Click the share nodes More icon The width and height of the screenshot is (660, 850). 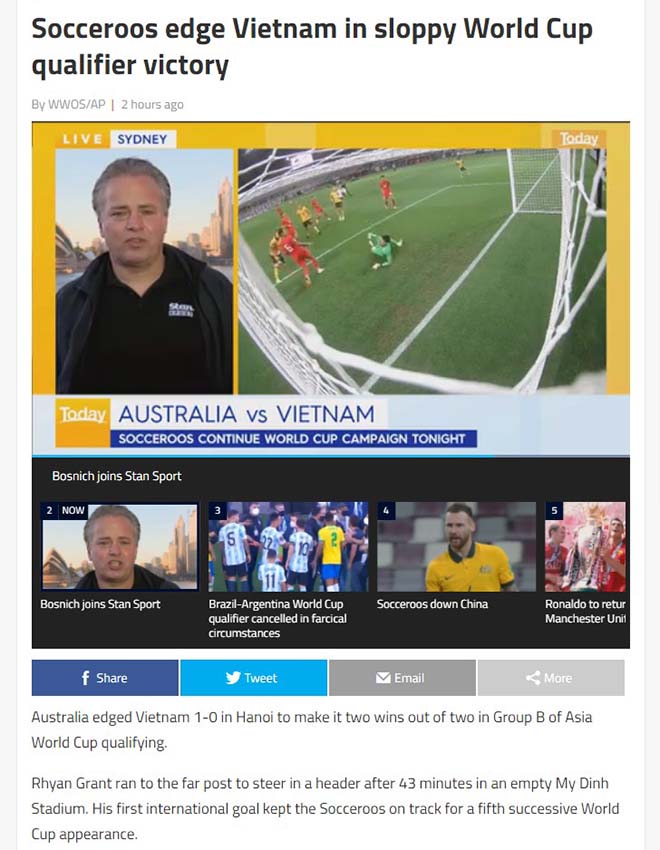(x=533, y=678)
